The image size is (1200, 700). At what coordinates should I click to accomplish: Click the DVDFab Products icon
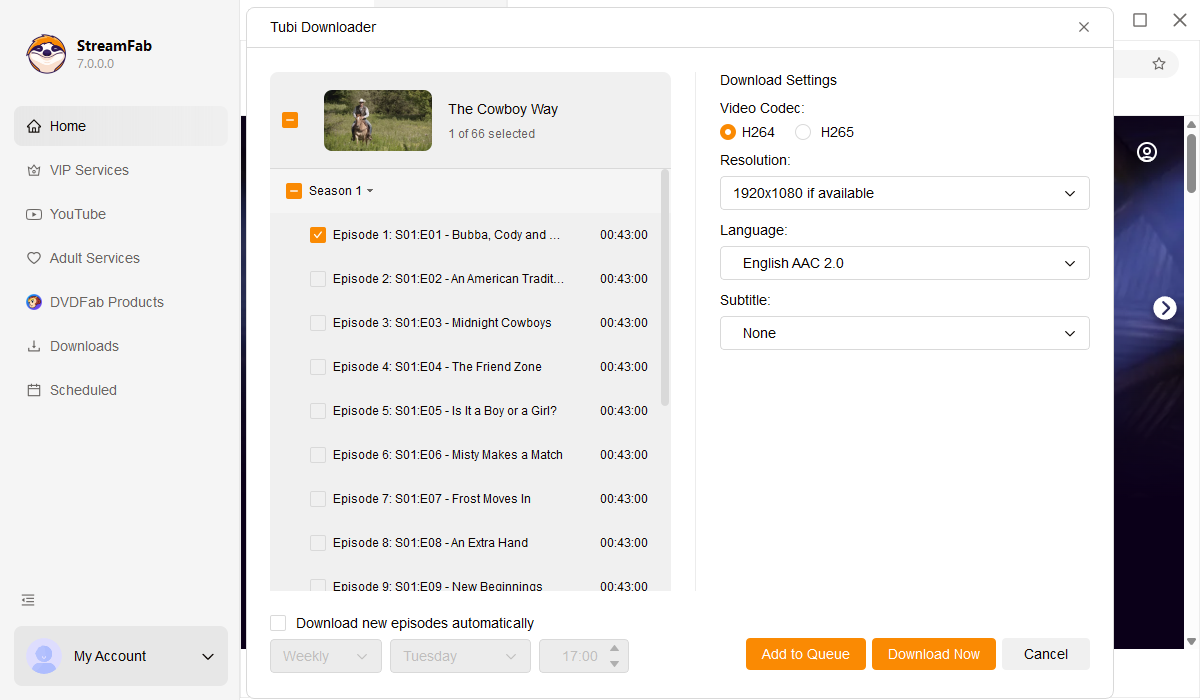[34, 302]
